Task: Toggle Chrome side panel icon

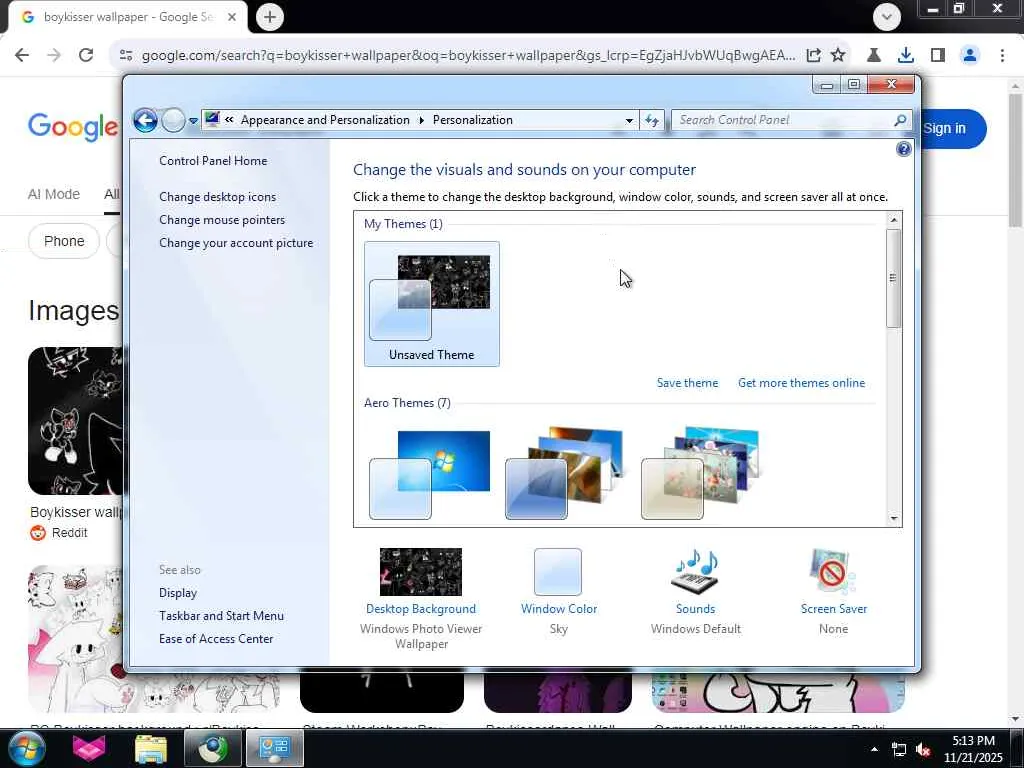Action: tap(938, 55)
